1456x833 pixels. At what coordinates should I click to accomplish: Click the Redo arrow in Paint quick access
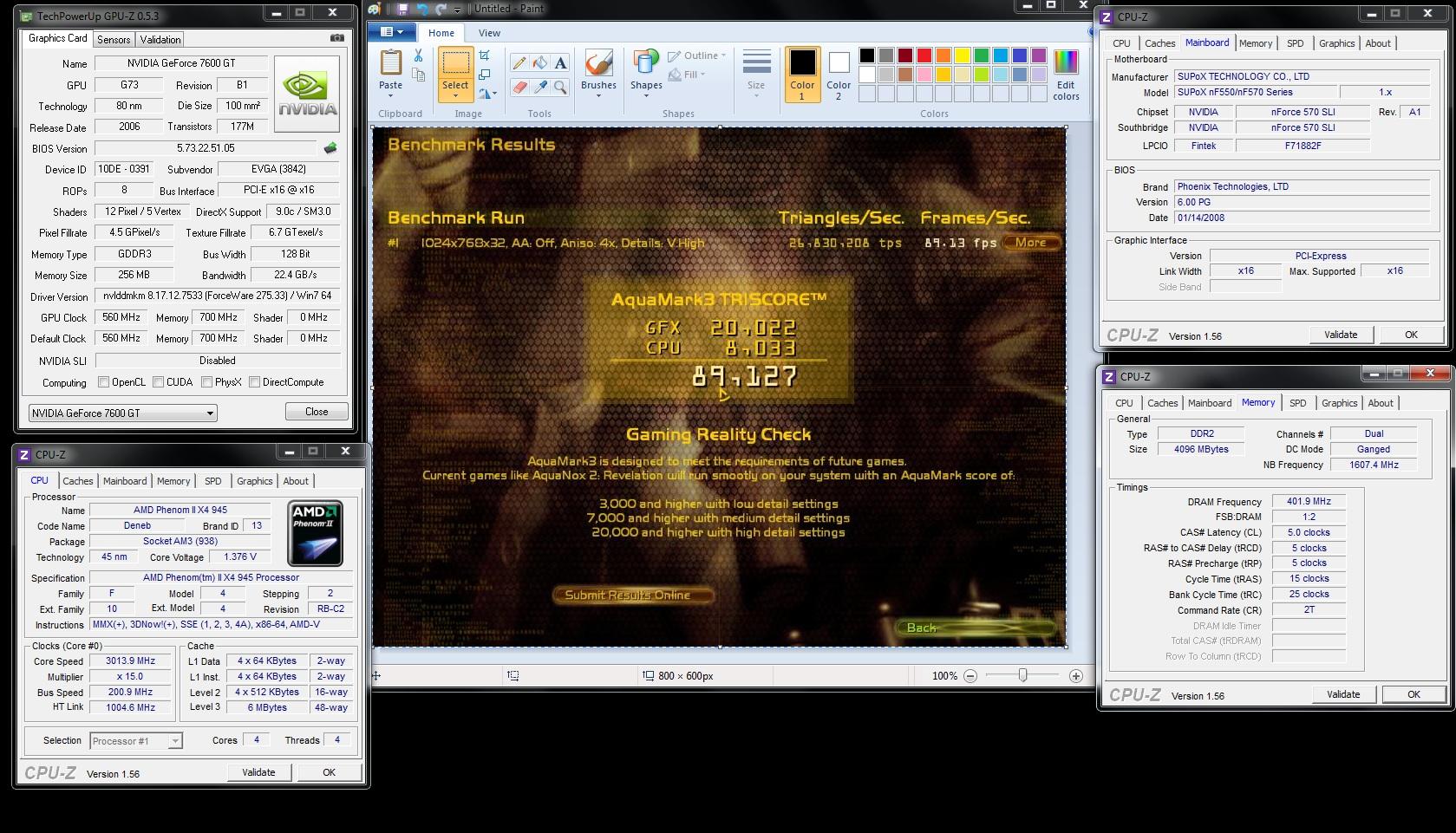(441, 9)
